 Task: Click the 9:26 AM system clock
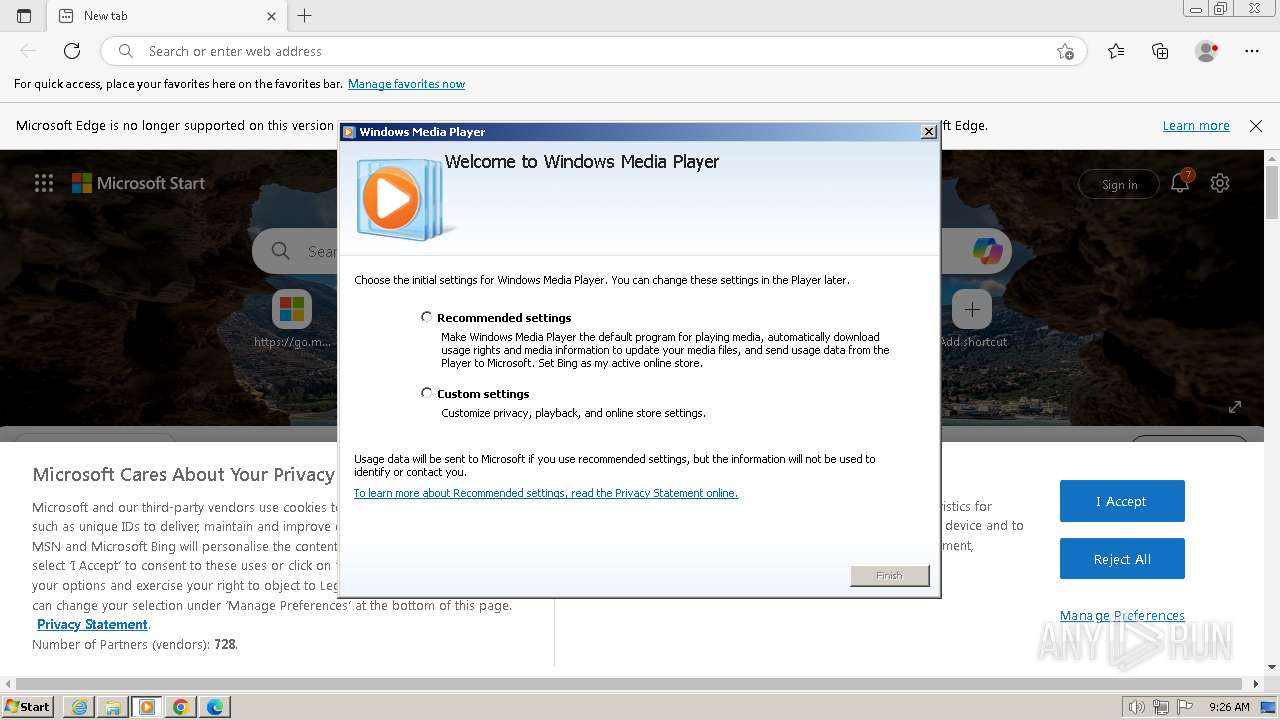(x=1229, y=707)
